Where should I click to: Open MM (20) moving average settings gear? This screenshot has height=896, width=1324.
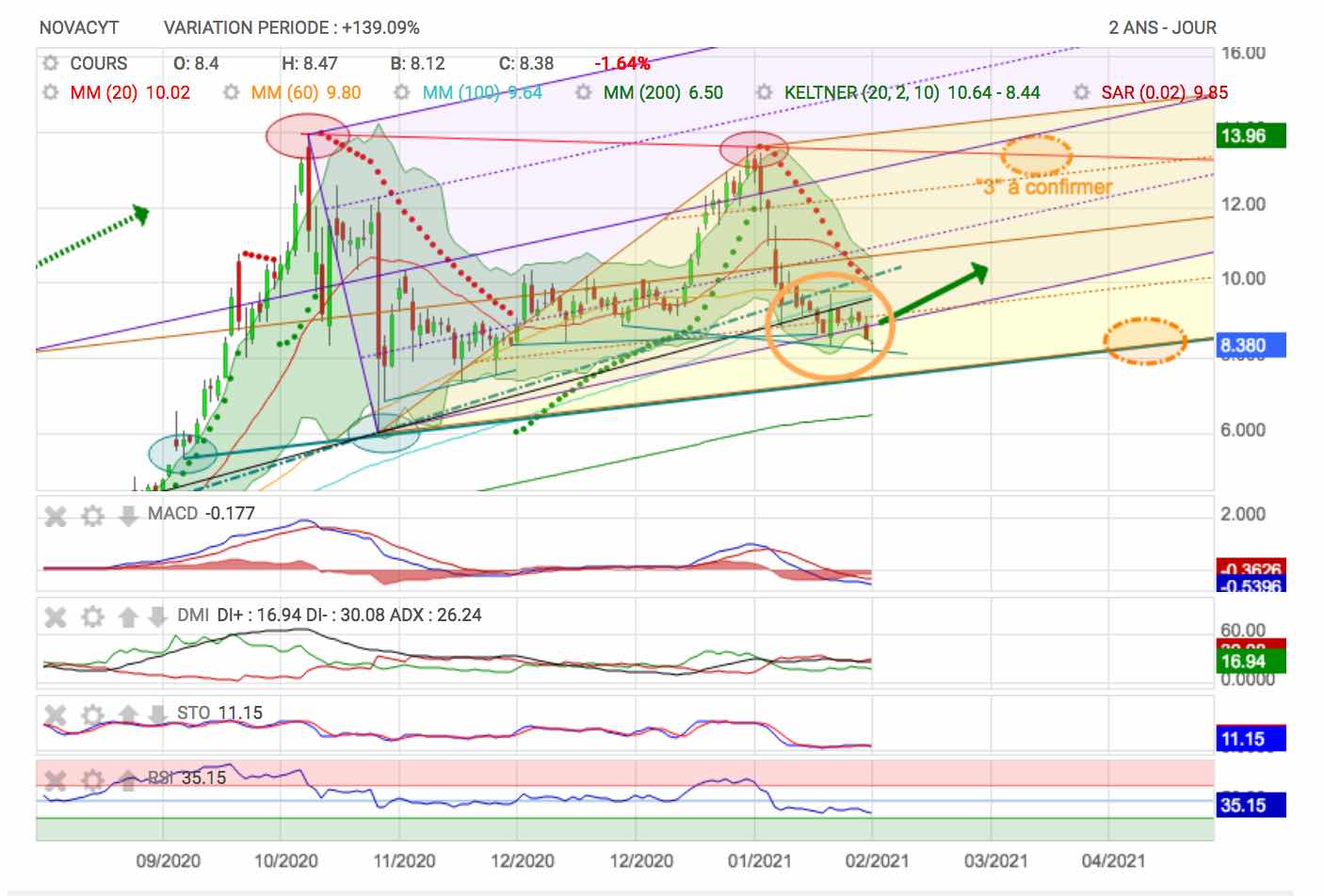[x=51, y=92]
